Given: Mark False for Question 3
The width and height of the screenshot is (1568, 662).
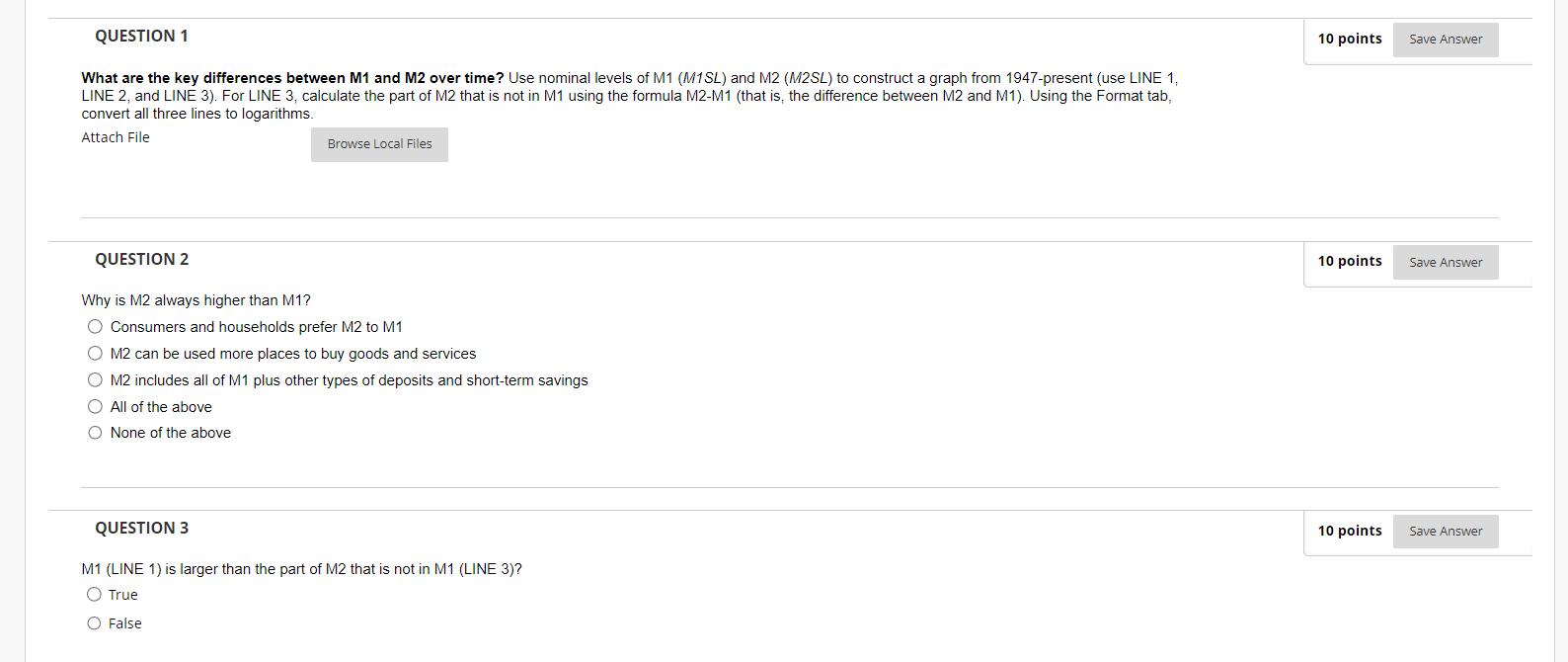Looking at the screenshot, I should tap(94, 622).
